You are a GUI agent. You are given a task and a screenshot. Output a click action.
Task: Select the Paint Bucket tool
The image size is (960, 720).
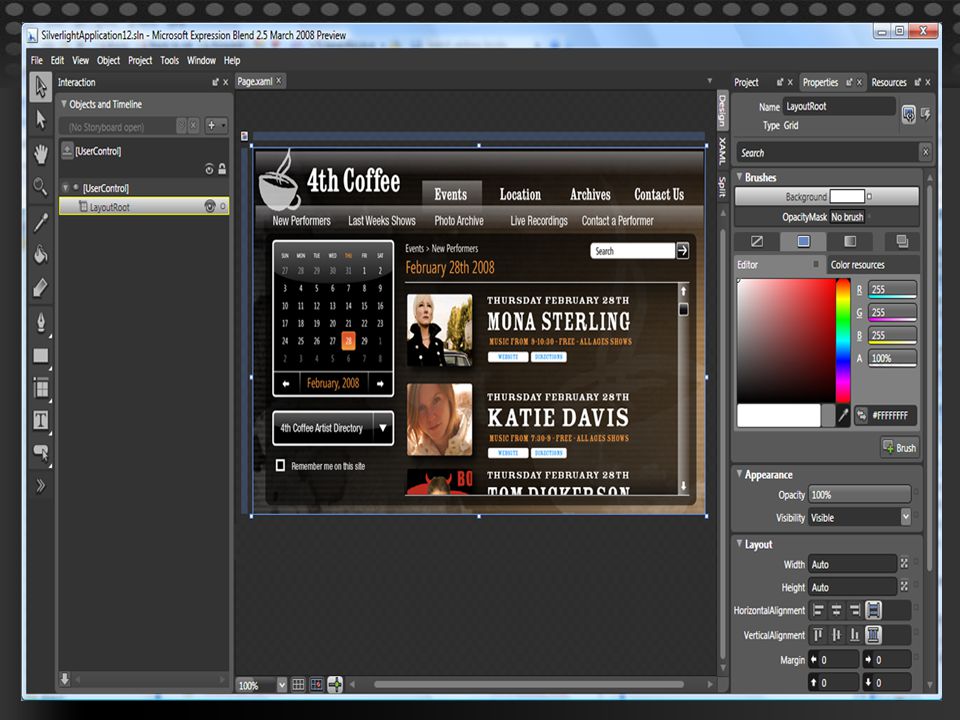tap(41, 254)
